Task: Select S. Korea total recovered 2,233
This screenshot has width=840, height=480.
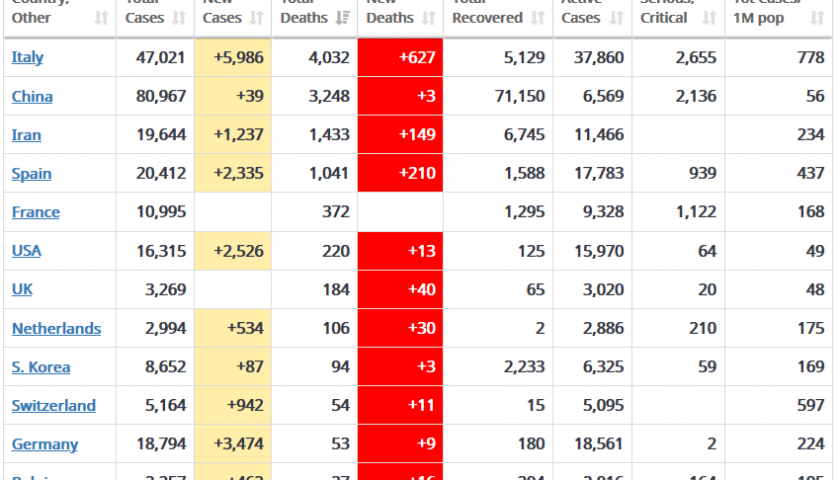Action: click(524, 366)
